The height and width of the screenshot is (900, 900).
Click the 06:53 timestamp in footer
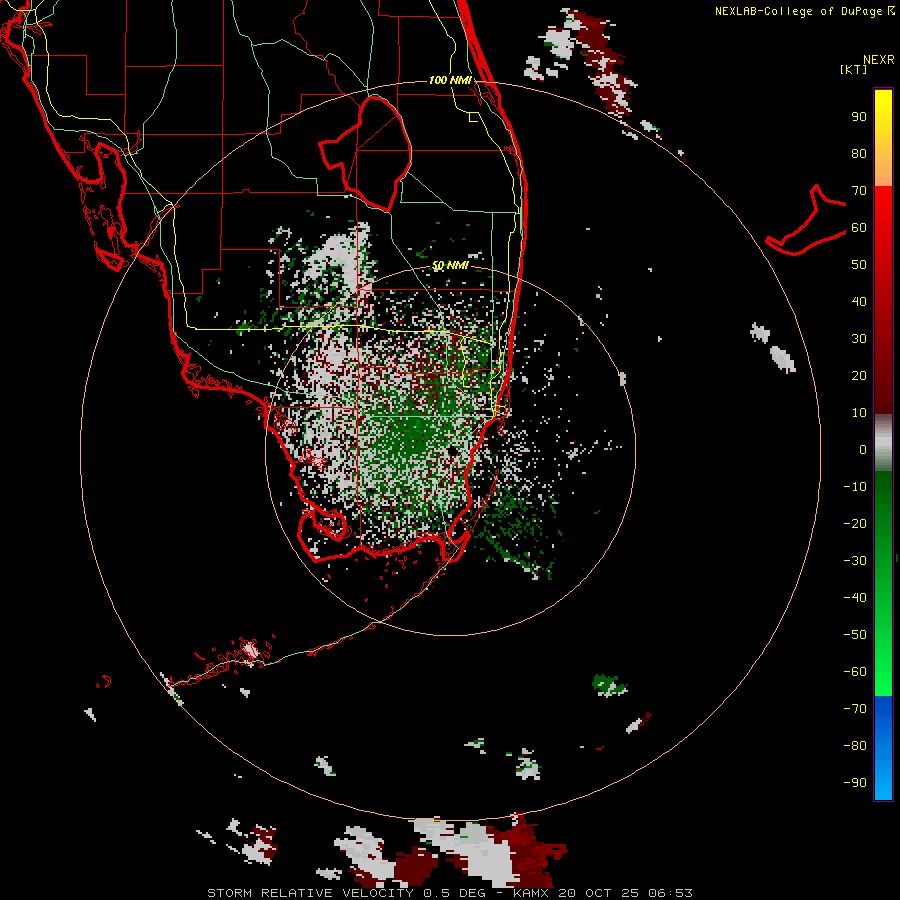(670, 893)
